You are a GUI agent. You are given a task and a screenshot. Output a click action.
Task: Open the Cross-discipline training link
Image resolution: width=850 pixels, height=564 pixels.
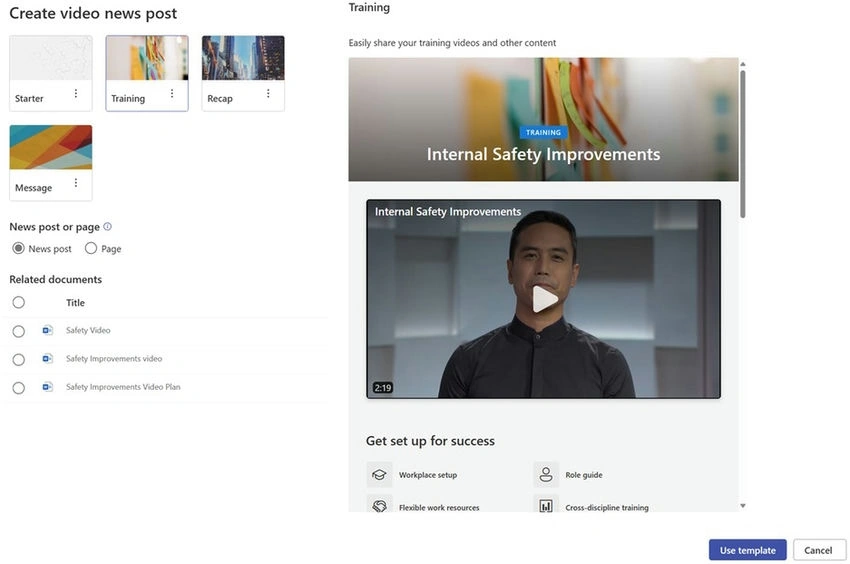point(607,508)
